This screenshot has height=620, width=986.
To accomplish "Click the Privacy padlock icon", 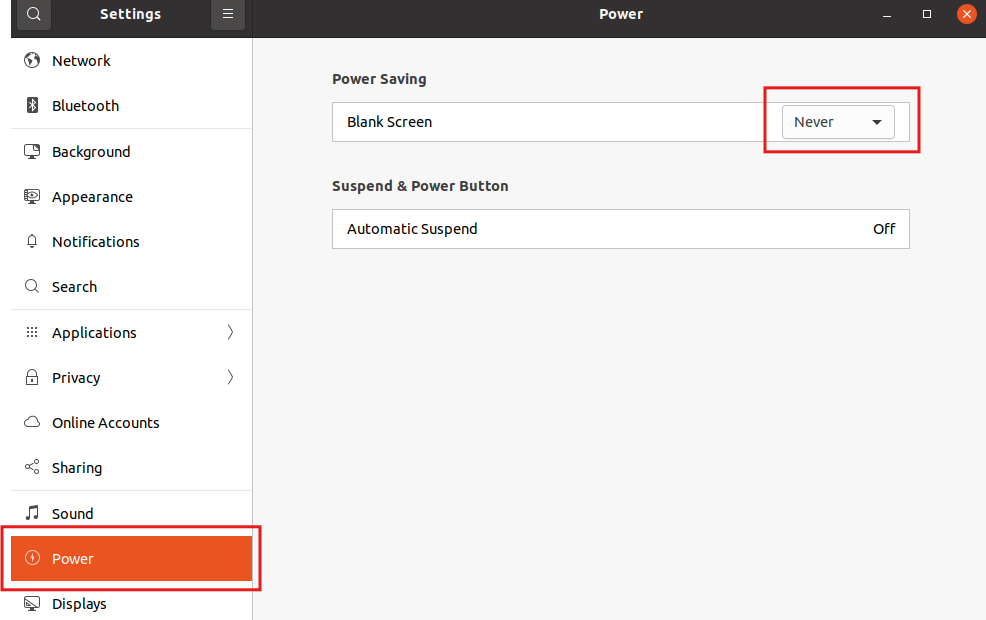I will [x=32, y=377].
